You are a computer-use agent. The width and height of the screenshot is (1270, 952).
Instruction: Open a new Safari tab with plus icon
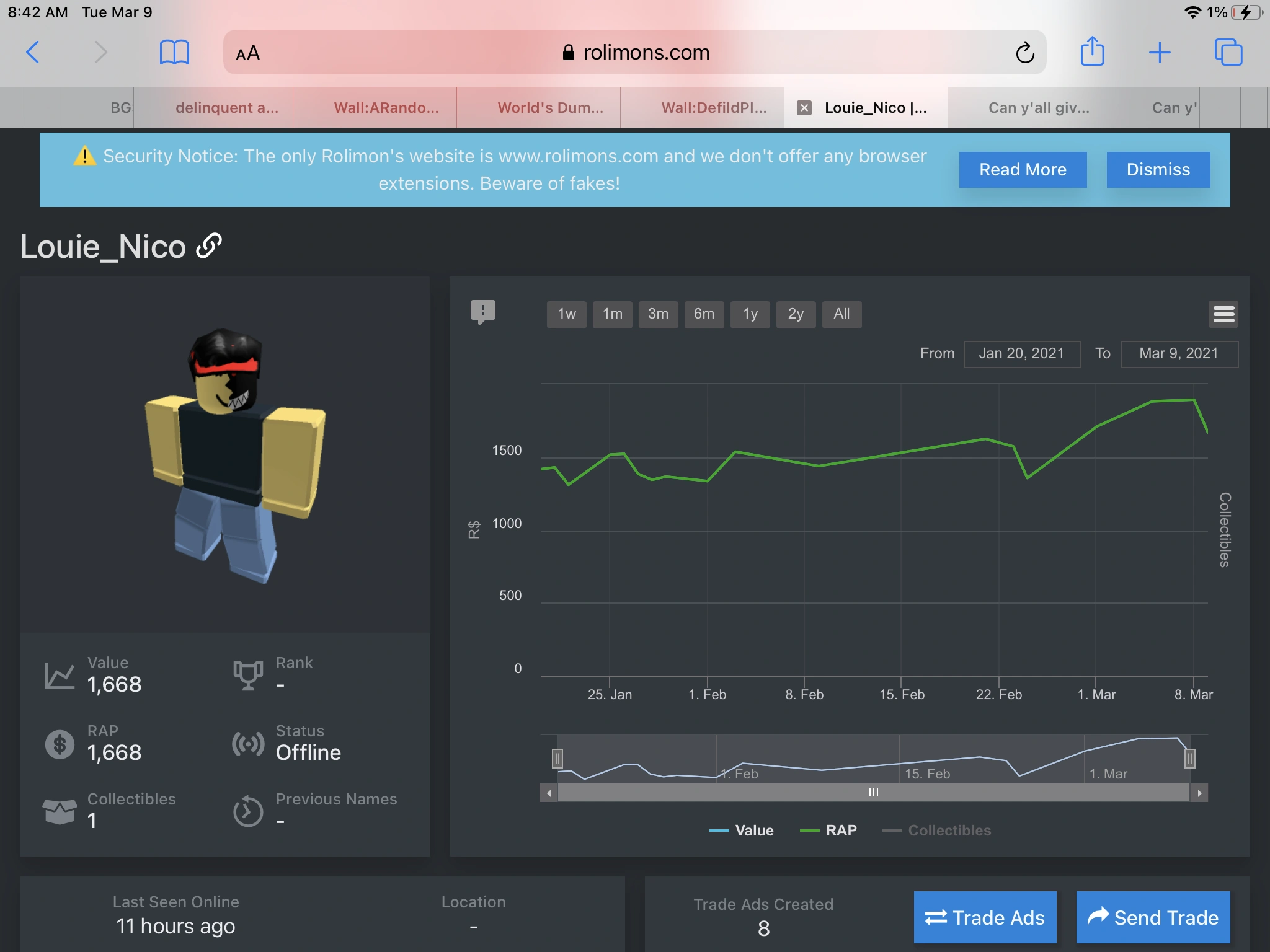coord(1161,52)
